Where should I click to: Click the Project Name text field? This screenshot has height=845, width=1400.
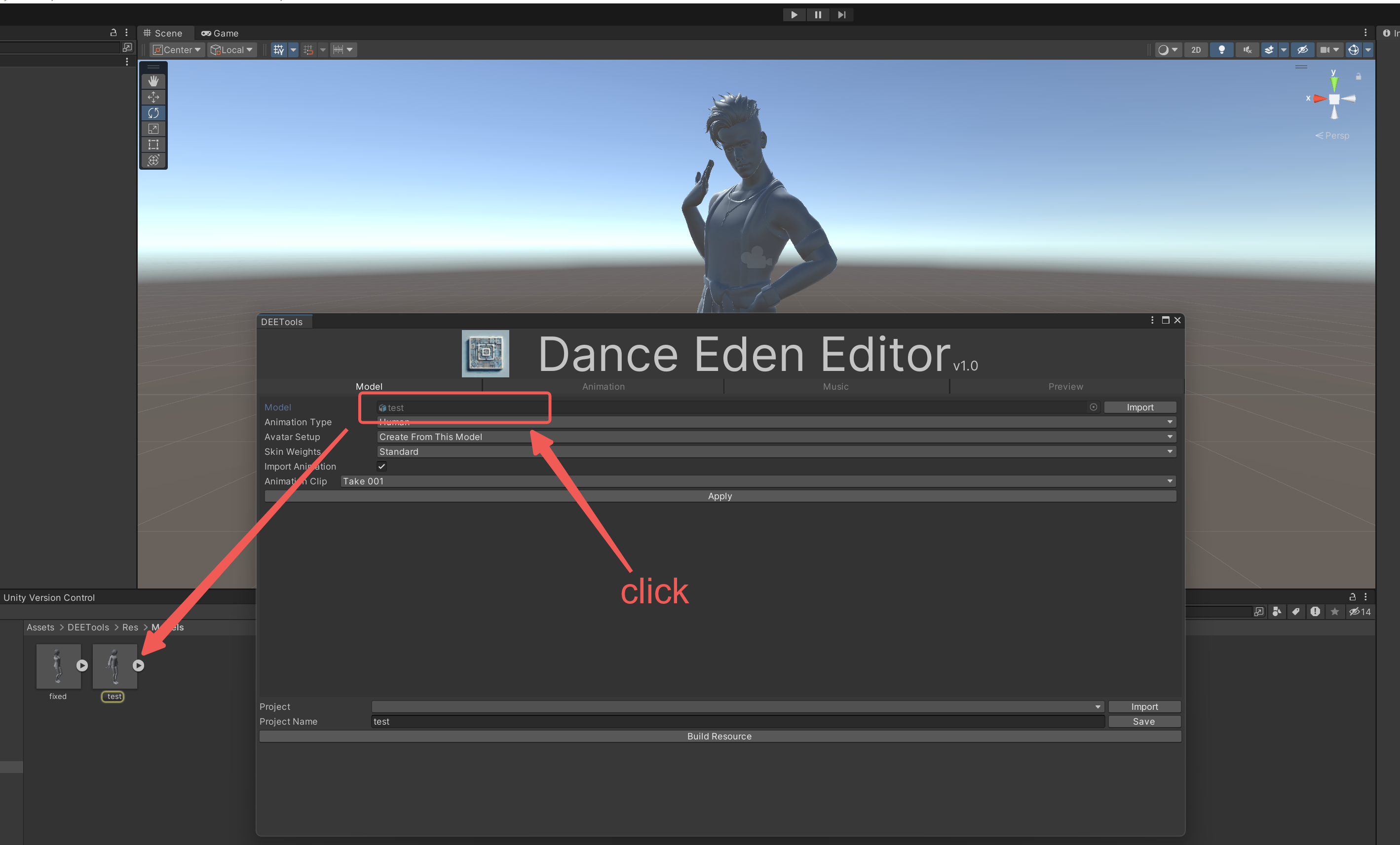[737, 721]
